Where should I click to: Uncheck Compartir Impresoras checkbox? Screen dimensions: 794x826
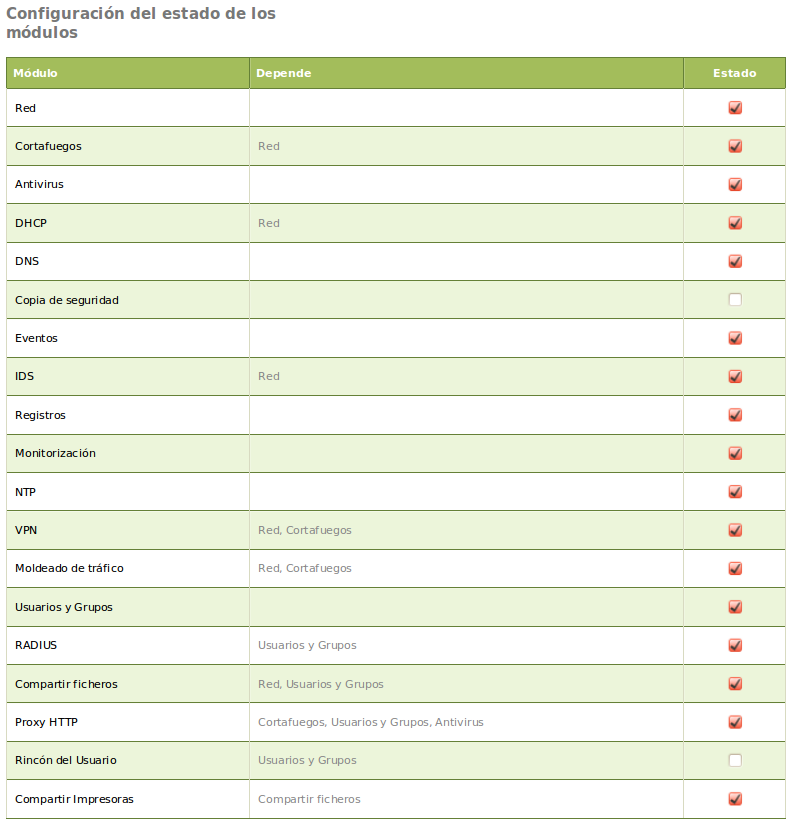coord(735,799)
